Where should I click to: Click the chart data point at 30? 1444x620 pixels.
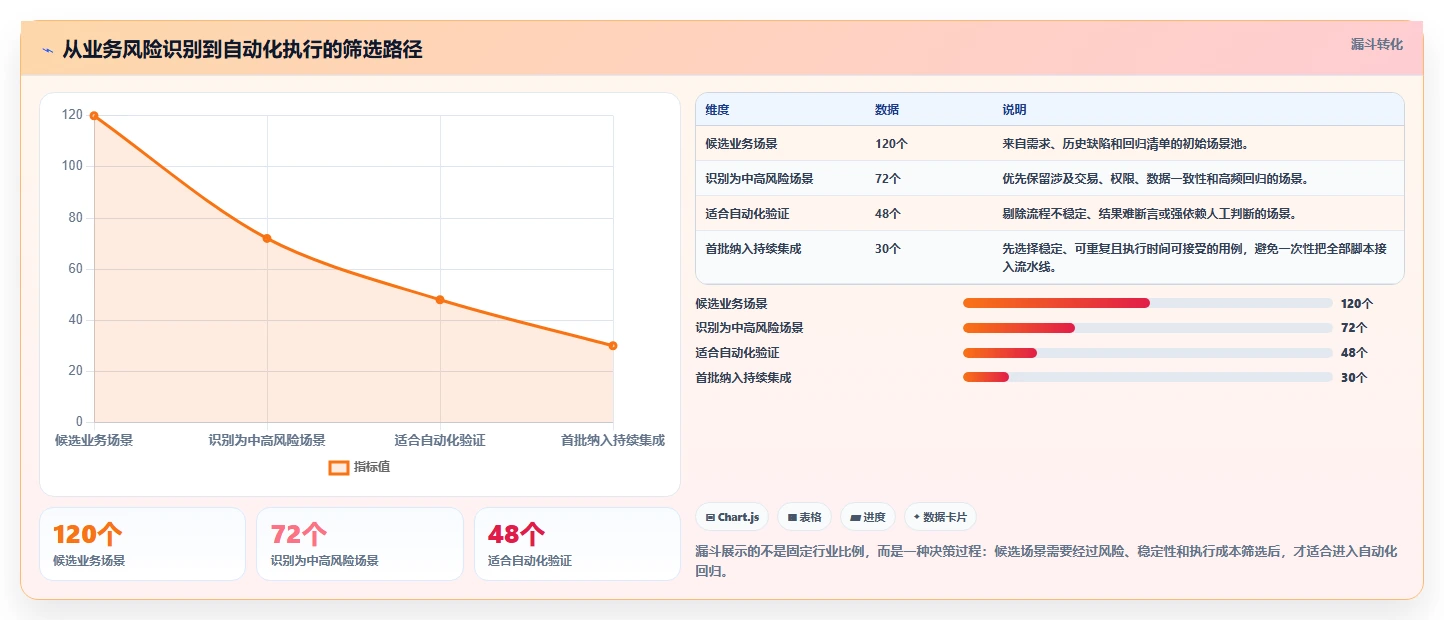[613, 346]
